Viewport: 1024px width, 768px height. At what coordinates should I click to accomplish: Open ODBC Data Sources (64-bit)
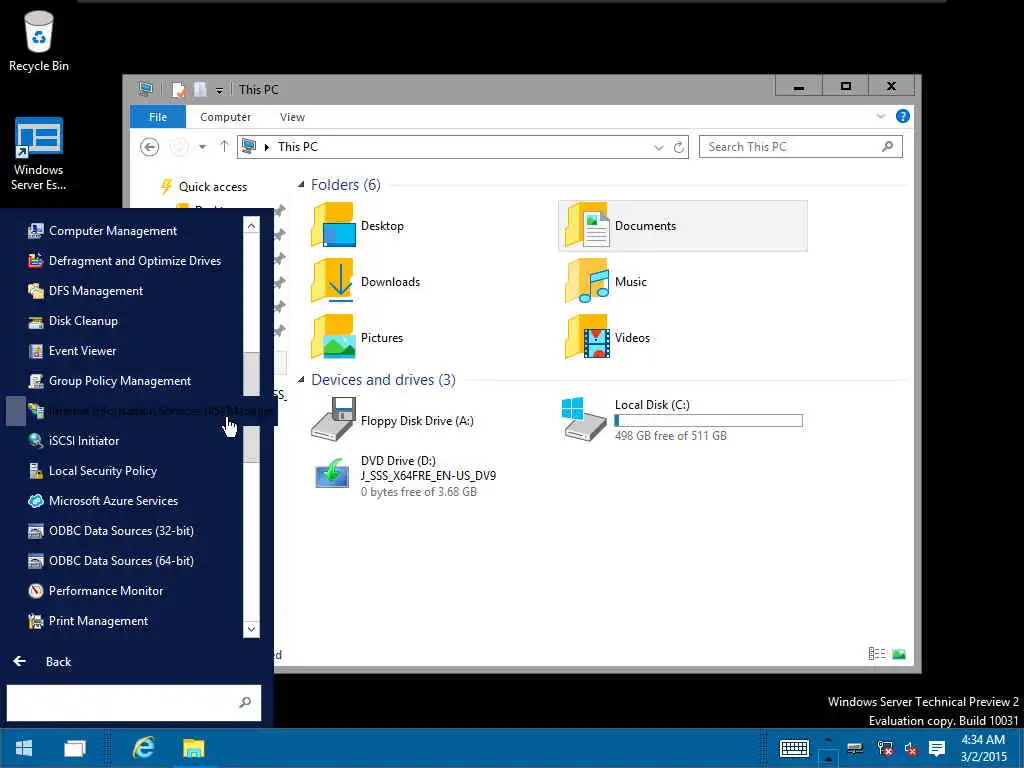click(x=124, y=561)
